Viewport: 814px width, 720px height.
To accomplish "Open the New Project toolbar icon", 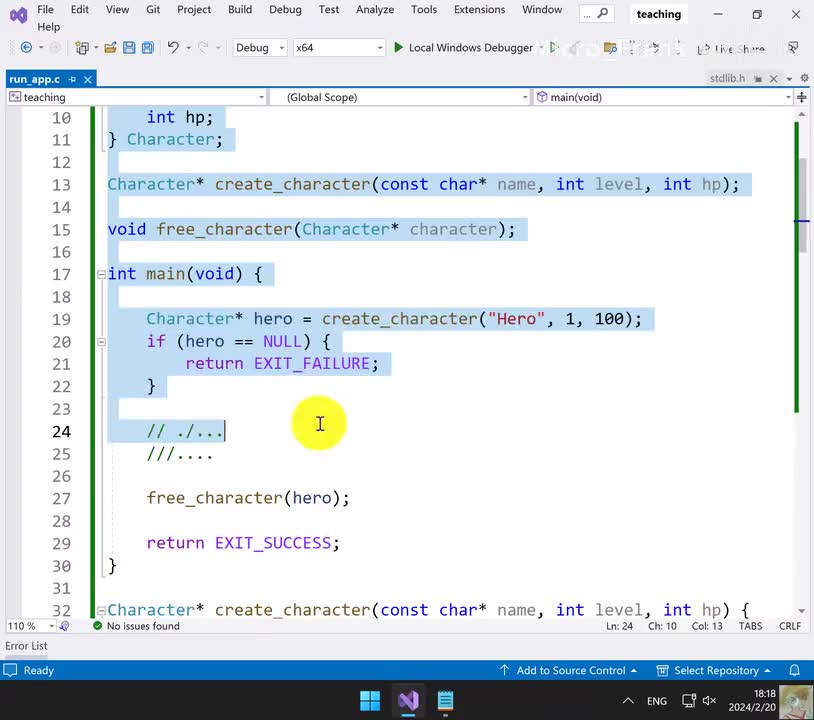I will point(82,48).
